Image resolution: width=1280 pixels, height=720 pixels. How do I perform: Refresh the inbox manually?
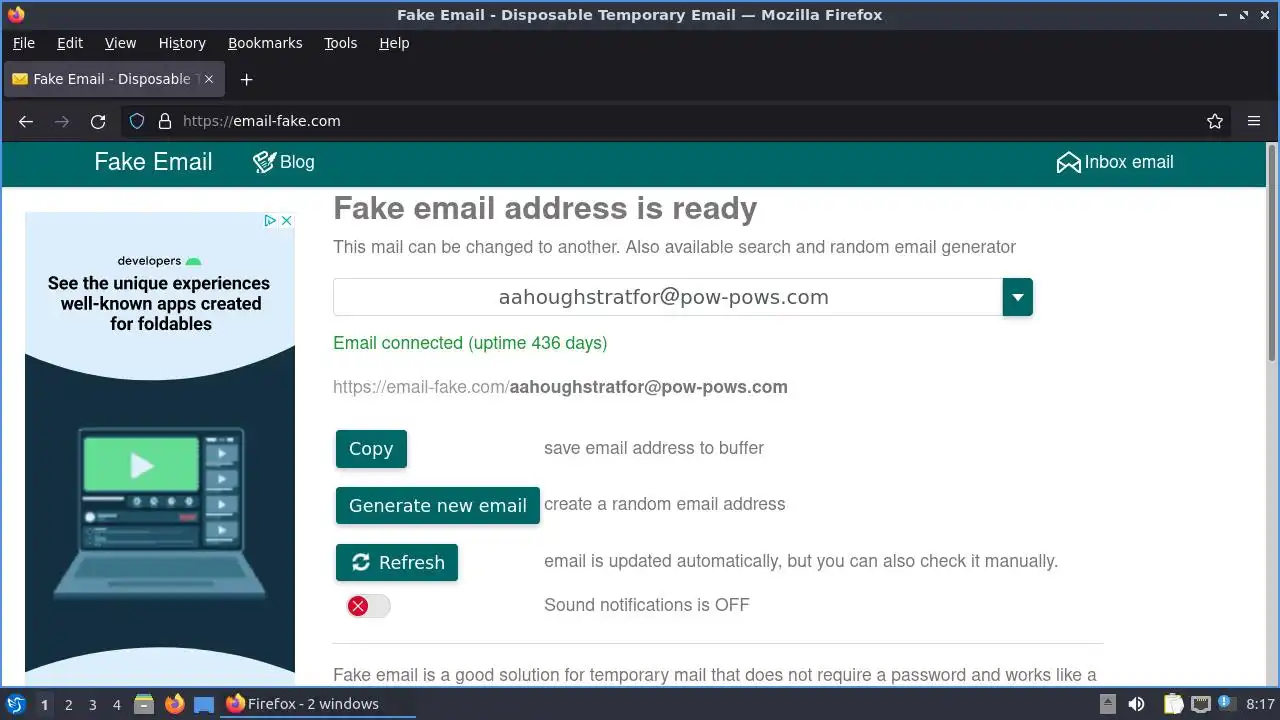pyautogui.click(x=397, y=562)
